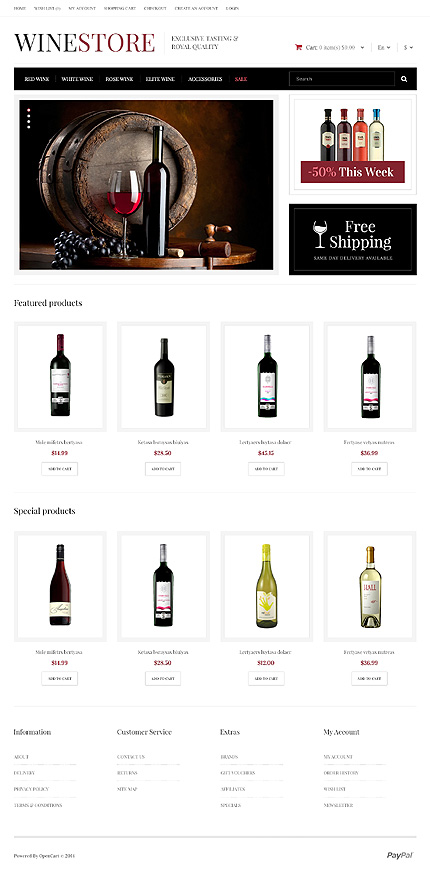Click the WineStore logo
430x881 pixels.
pos(84,43)
